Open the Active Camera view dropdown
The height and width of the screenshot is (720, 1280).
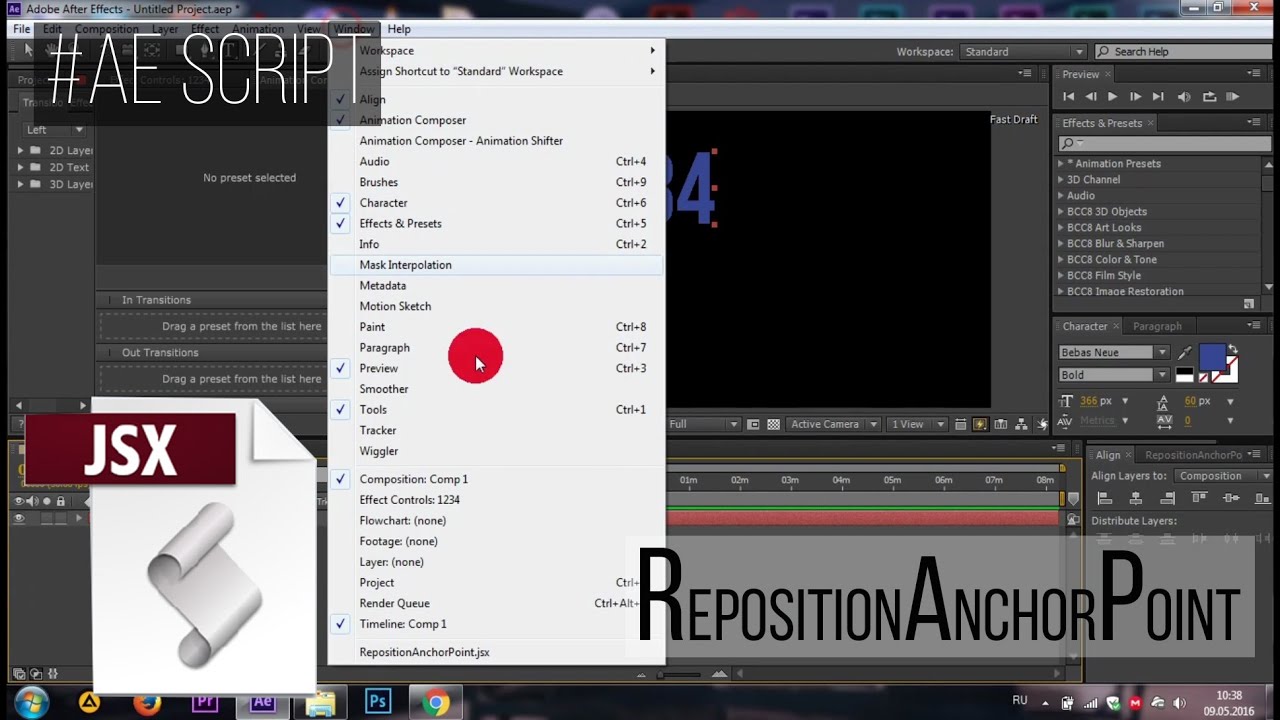(x=832, y=424)
